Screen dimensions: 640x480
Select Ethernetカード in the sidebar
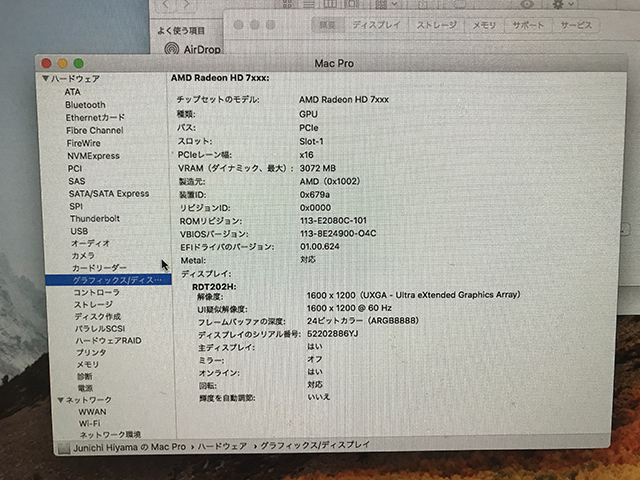pos(95,118)
